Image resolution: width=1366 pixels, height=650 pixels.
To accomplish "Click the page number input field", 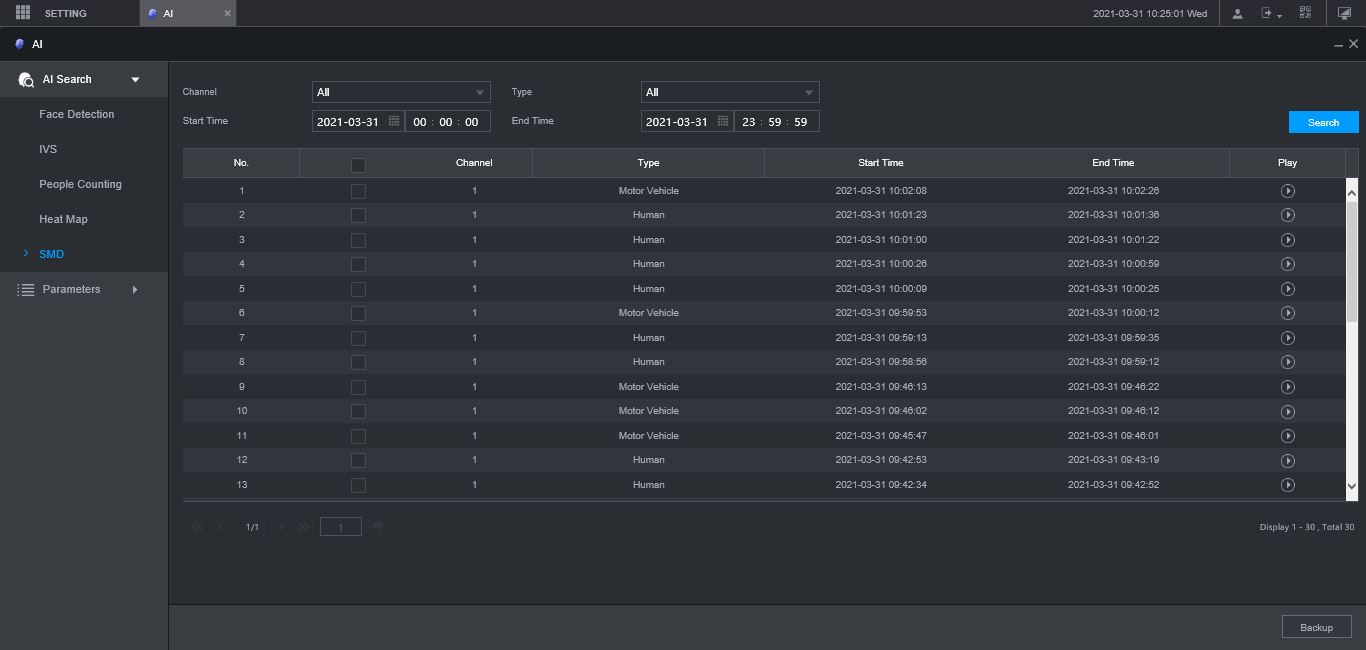I will [x=340, y=527].
